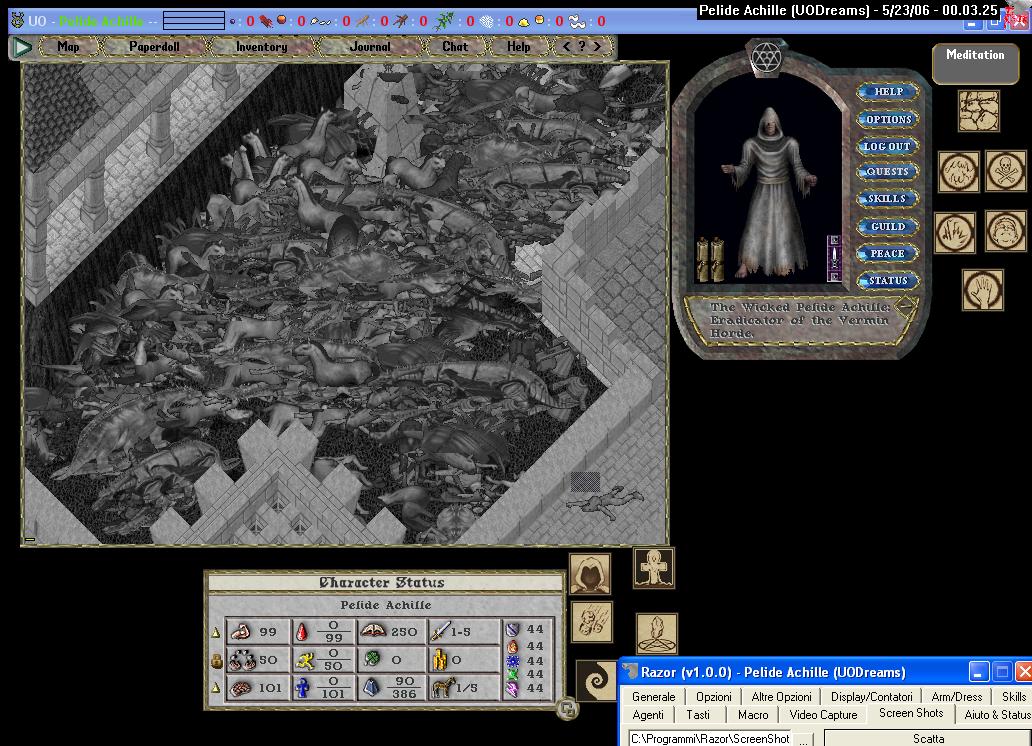Click the STATUS button on the paperdoll

(887, 280)
